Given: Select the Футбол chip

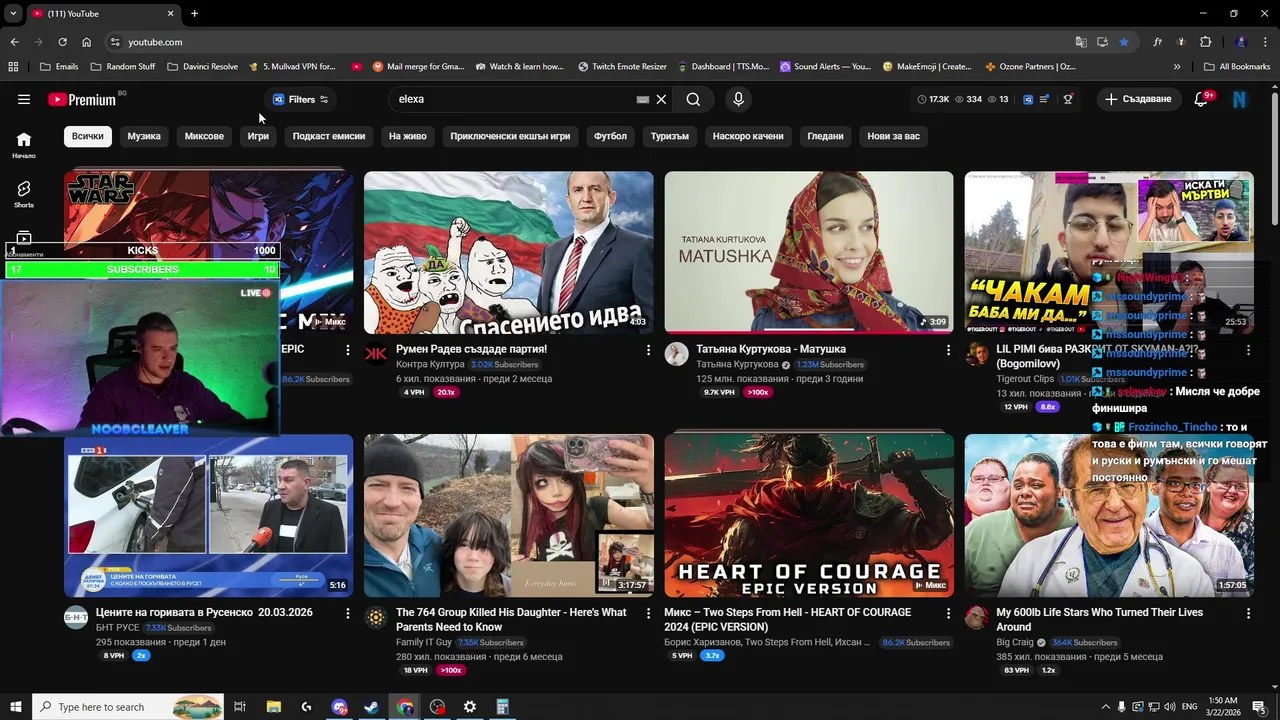Looking at the screenshot, I should (x=610, y=136).
